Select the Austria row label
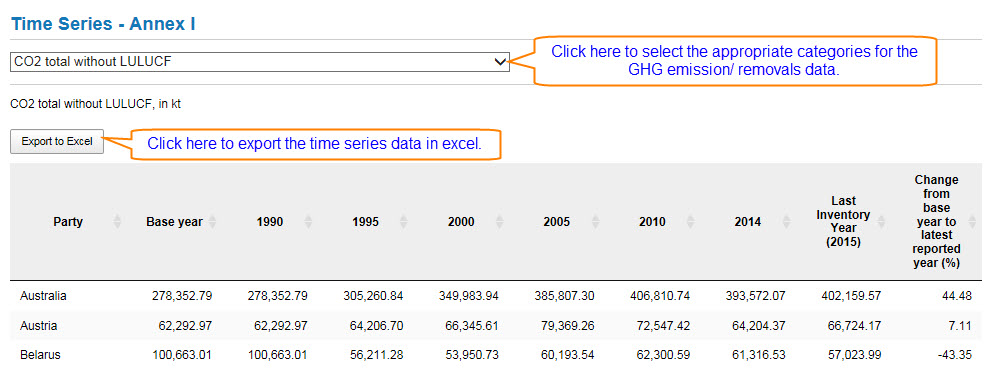The height and width of the screenshot is (369, 992). tap(39, 326)
